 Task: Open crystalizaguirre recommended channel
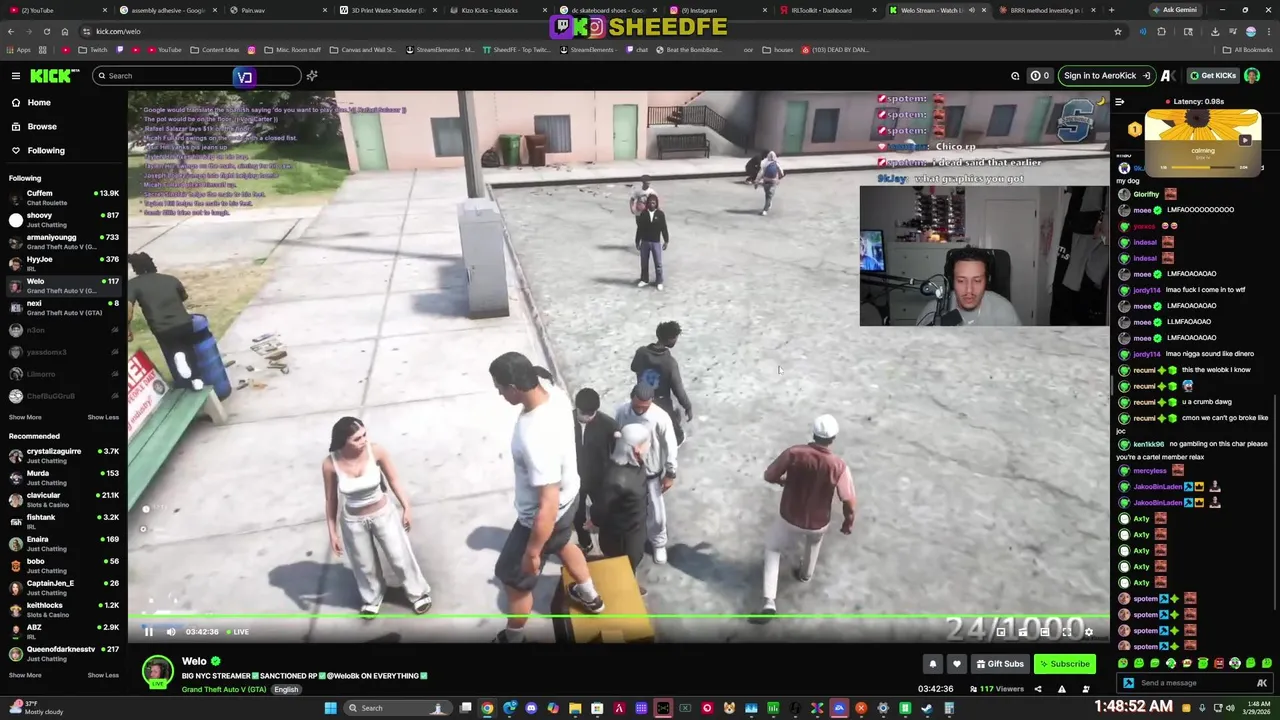click(64, 456)
